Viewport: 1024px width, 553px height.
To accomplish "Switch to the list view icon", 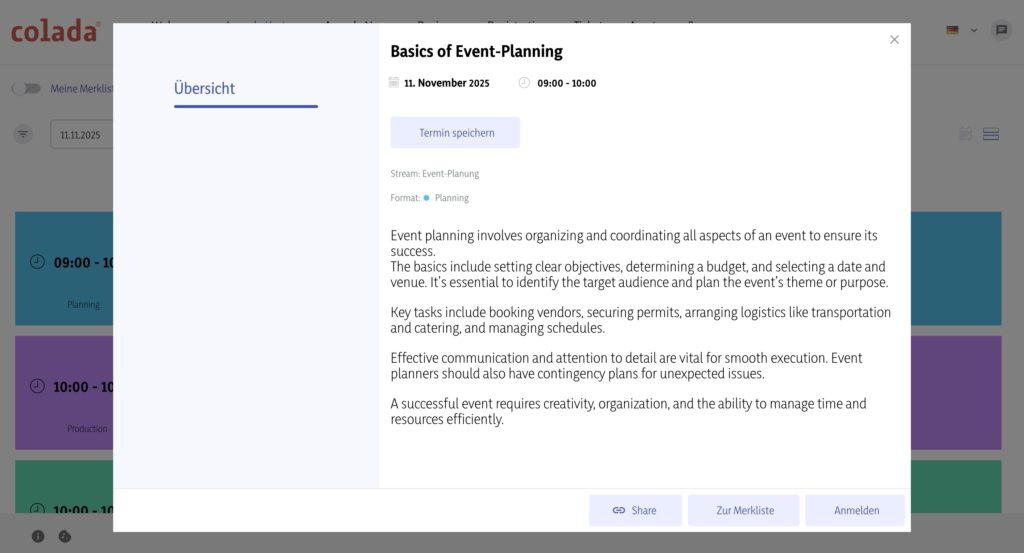I will pos(991,134).
